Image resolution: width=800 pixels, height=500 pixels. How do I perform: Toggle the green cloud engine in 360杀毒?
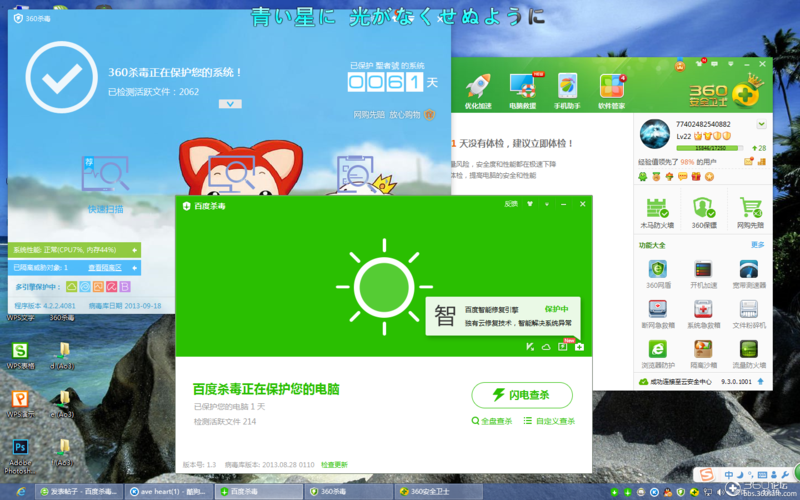(x=71, y=287)
